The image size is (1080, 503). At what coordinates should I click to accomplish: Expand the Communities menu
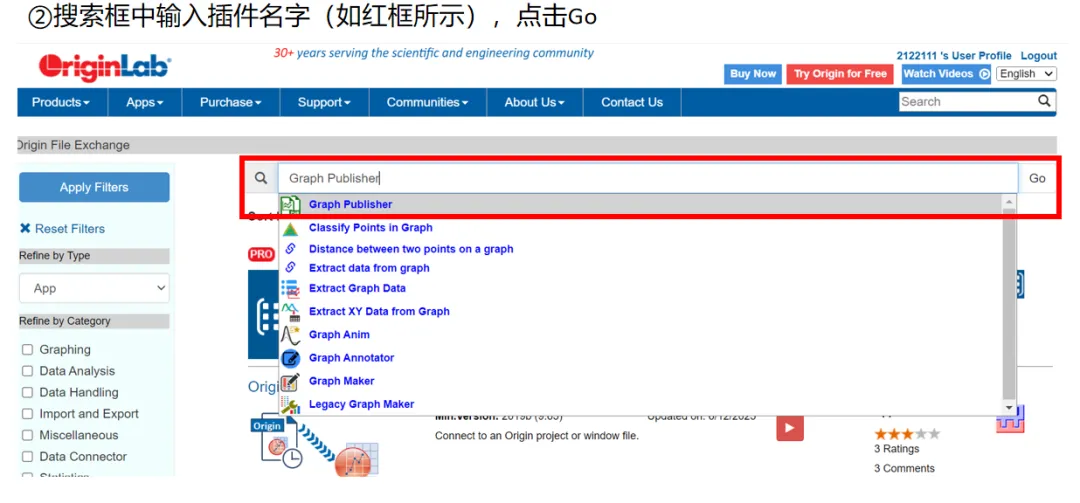428,102
